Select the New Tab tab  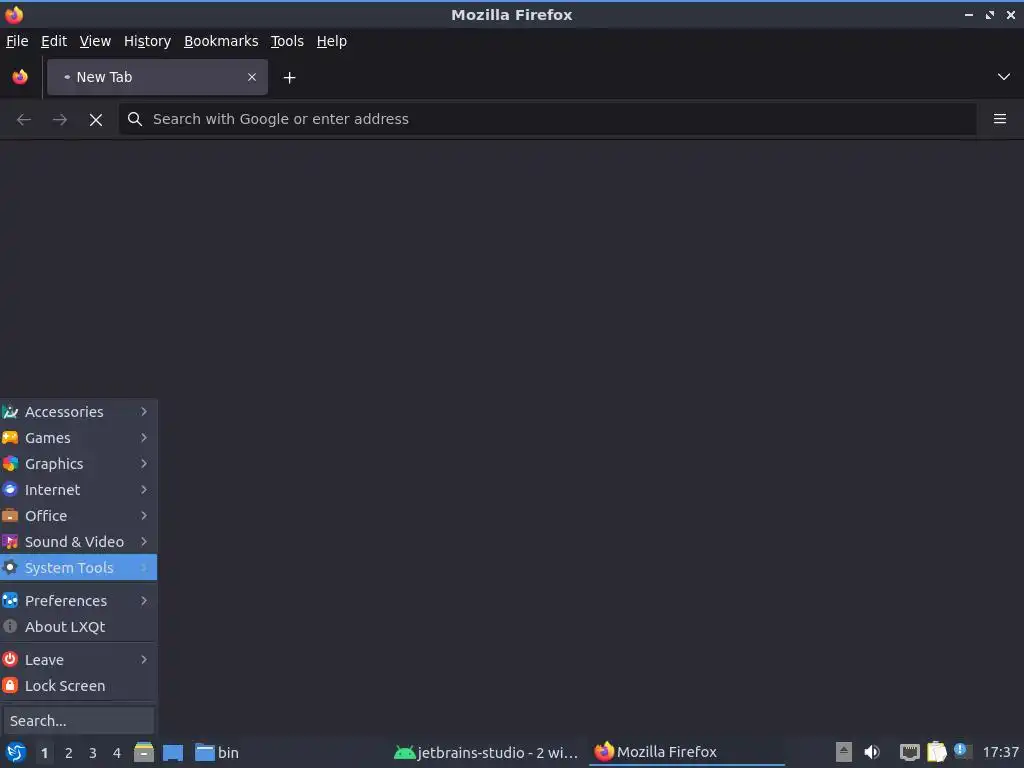(157, 77)
